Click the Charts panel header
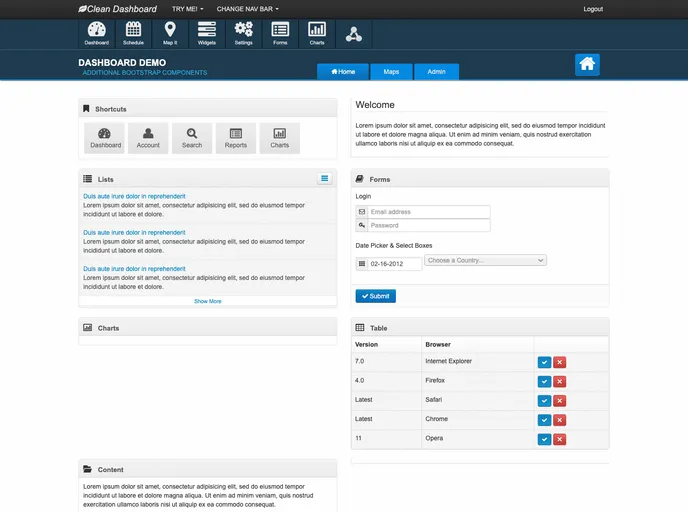The width and height of the screenshot is (688, 512). pos(208,328)
